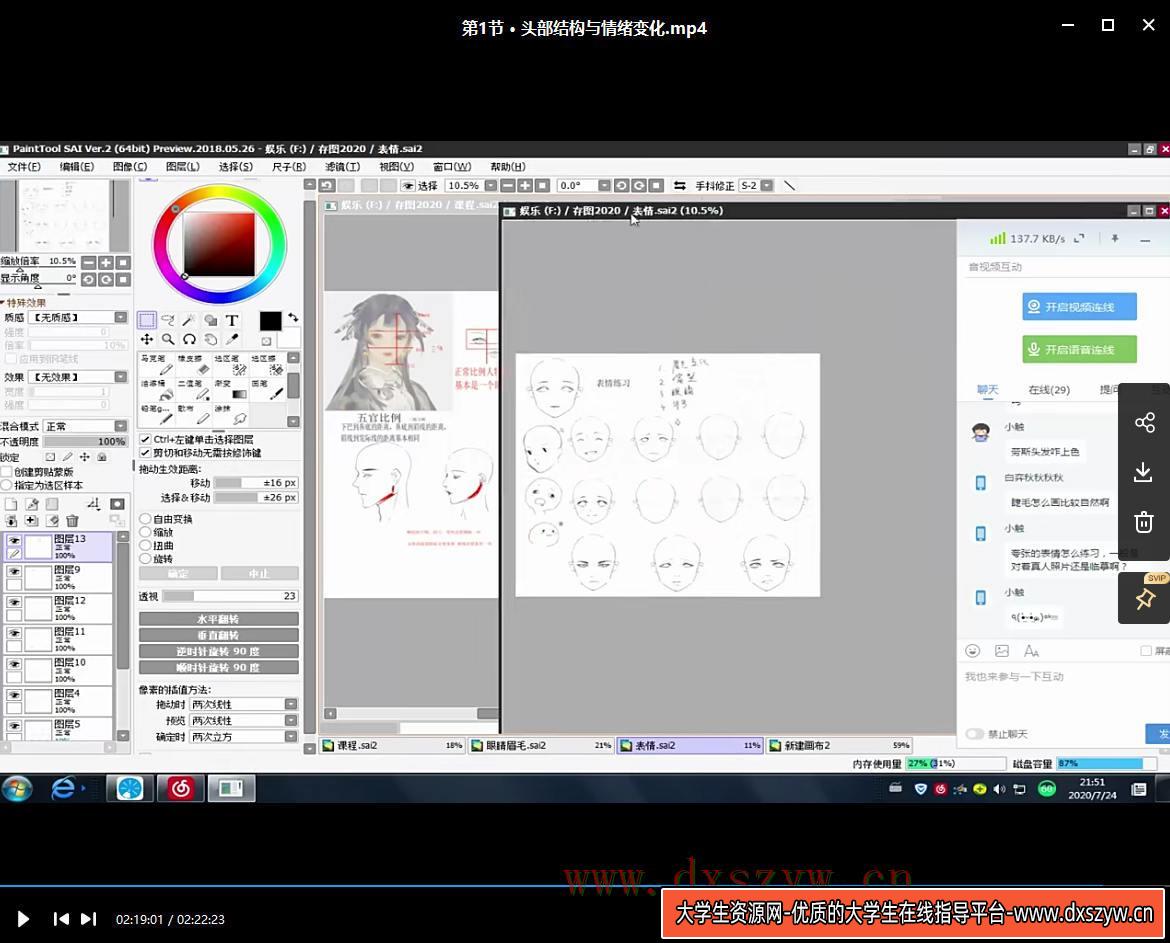Choose the 橡皮擦 eraser brush
The width and height of the screenshot is (1170, 943).
(x=193, y=365)
